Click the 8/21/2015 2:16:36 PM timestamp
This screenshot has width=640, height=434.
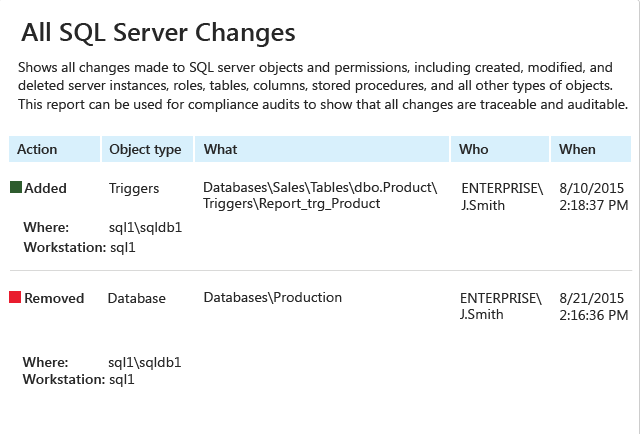pyautogui.click(x=593, y=306)
